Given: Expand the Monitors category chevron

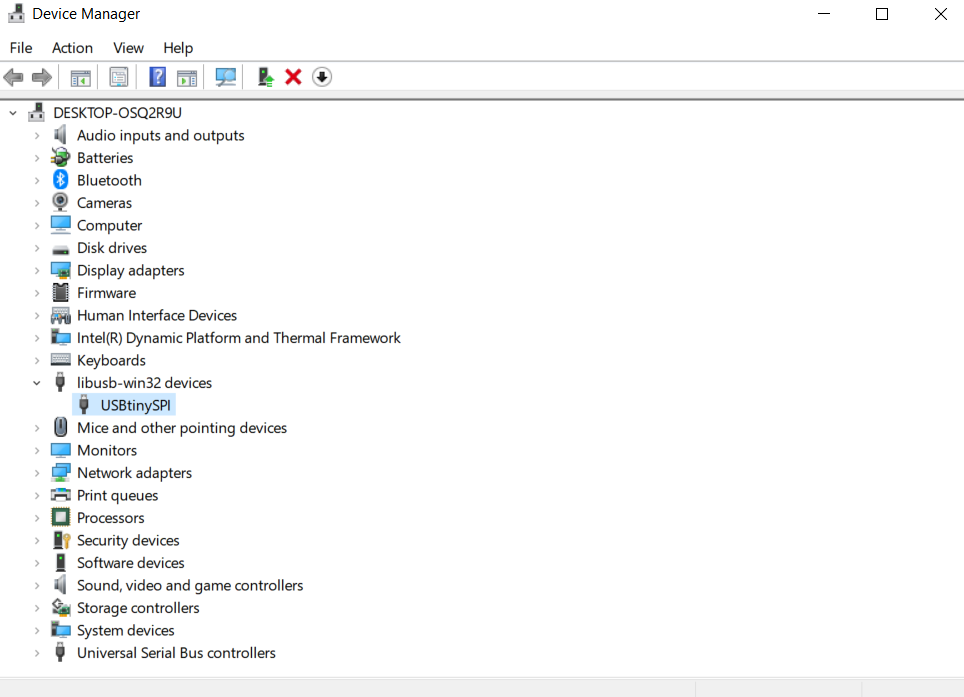Looking at the screenshot, I should (x=37, y=451).
